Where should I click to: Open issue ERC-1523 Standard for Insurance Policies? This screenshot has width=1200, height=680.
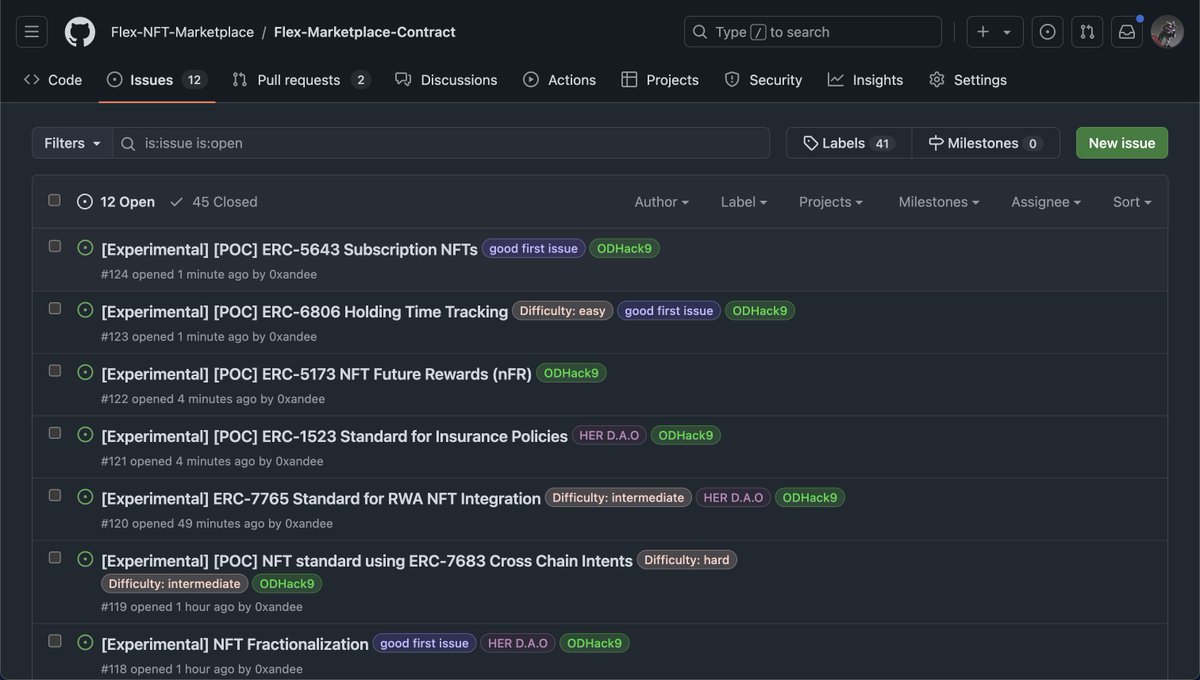(334, 436)
